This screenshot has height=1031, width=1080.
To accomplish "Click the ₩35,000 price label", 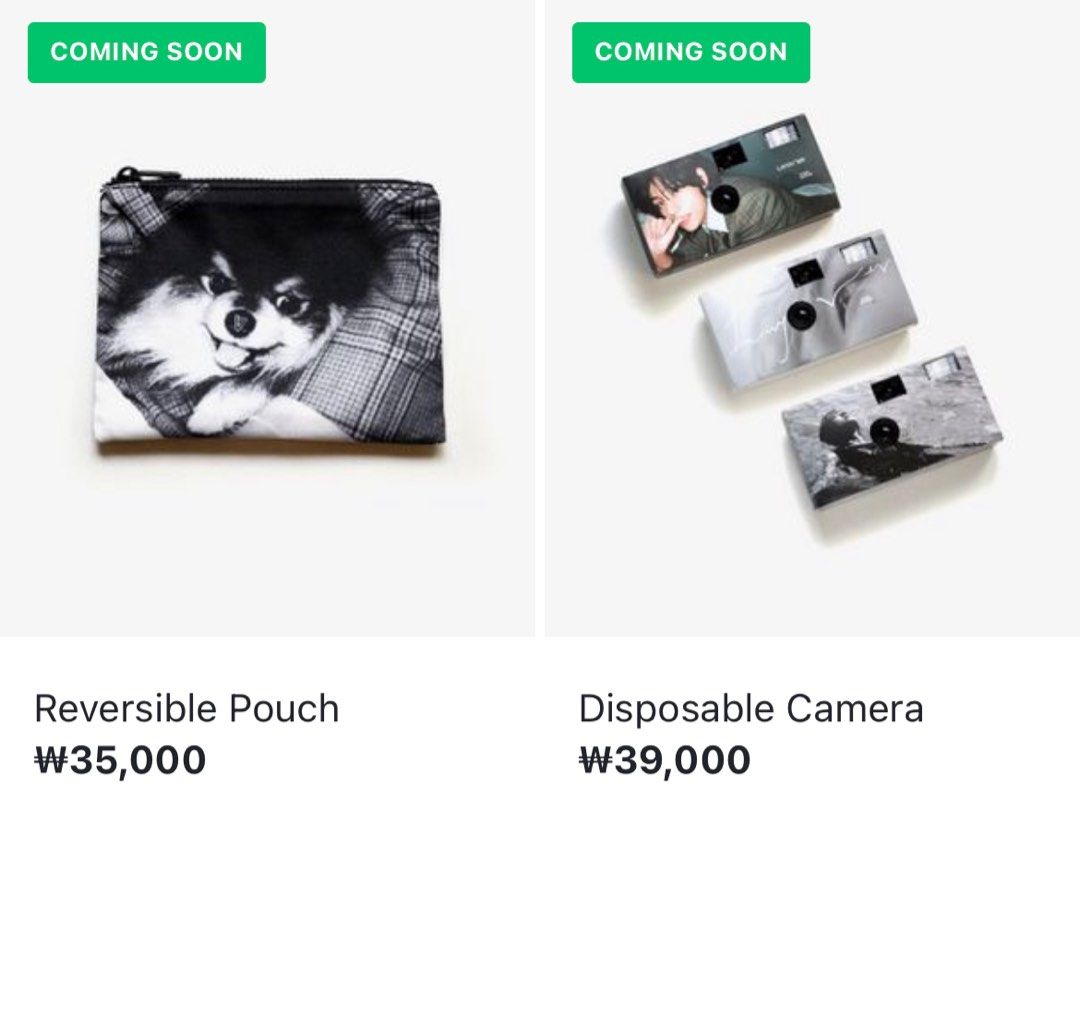I will (x=121, y=760).
